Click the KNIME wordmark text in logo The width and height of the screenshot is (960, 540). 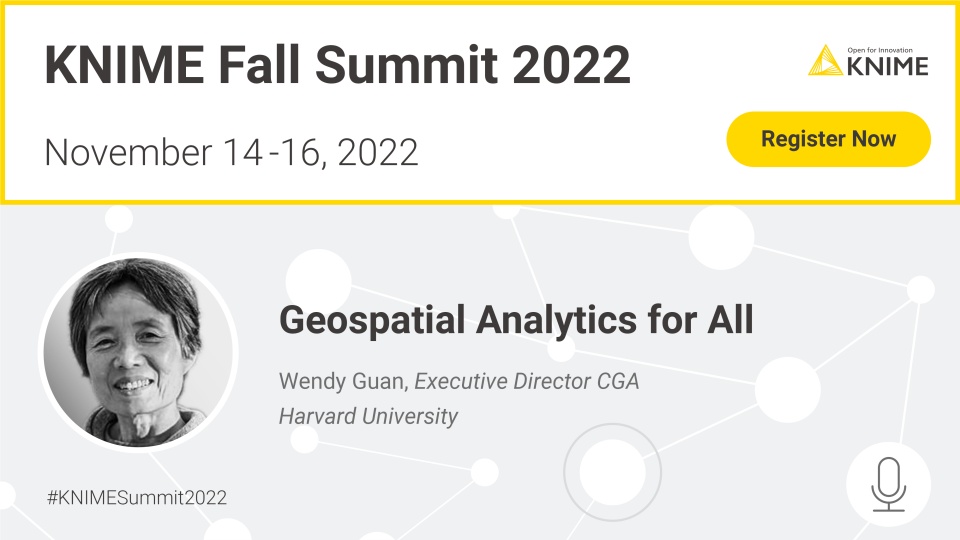888,66
